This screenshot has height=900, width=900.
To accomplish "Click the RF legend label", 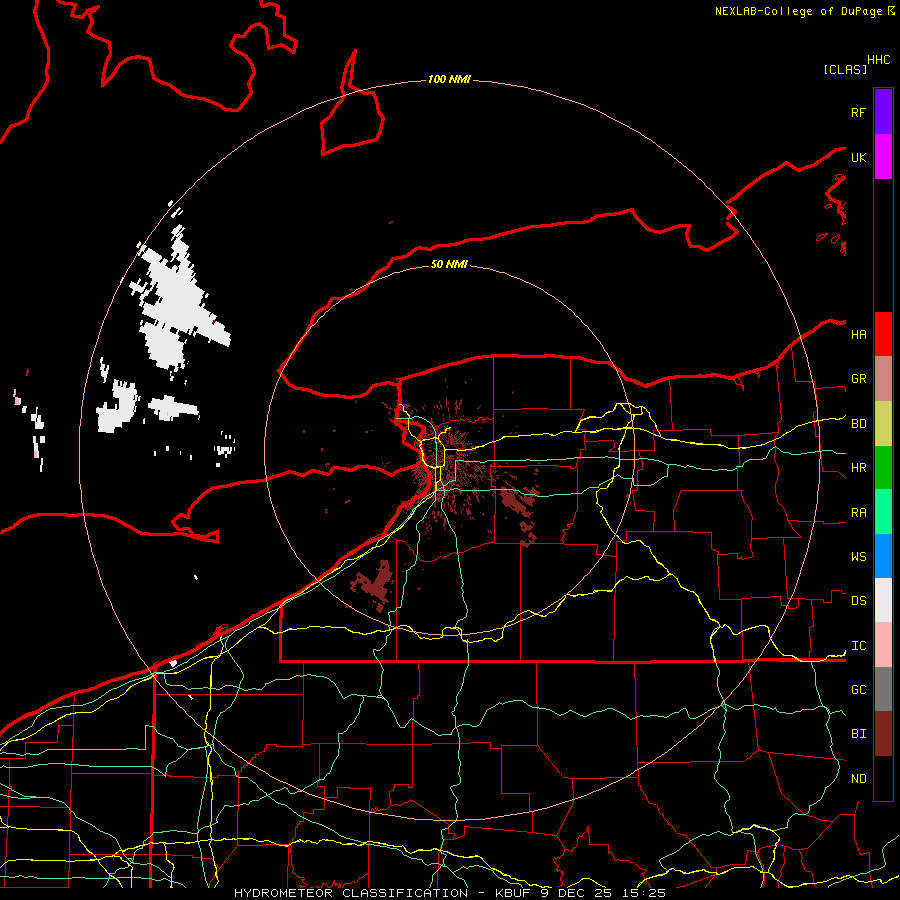I will [859, 112].
